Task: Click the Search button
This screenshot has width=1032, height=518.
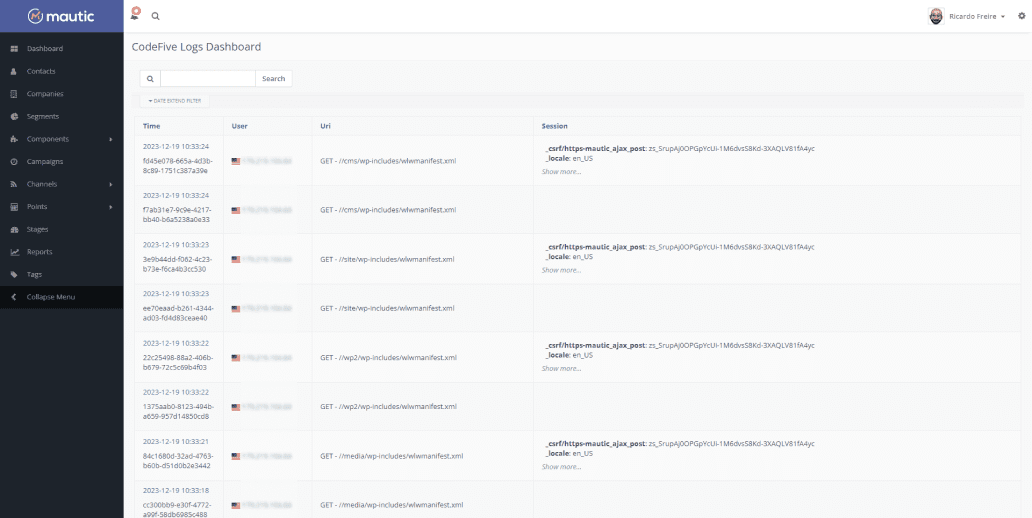Action: pos(274,78)
